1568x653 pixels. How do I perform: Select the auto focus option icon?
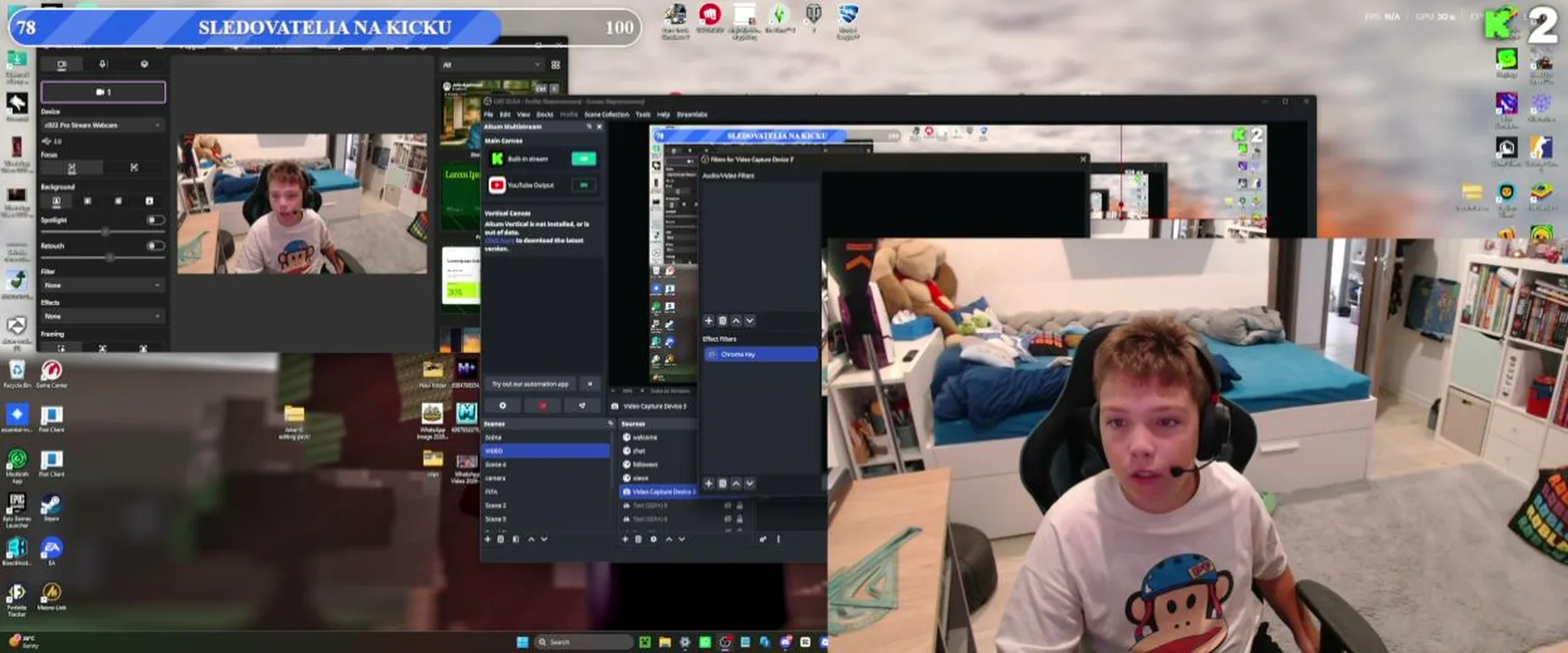click(72, 168)
